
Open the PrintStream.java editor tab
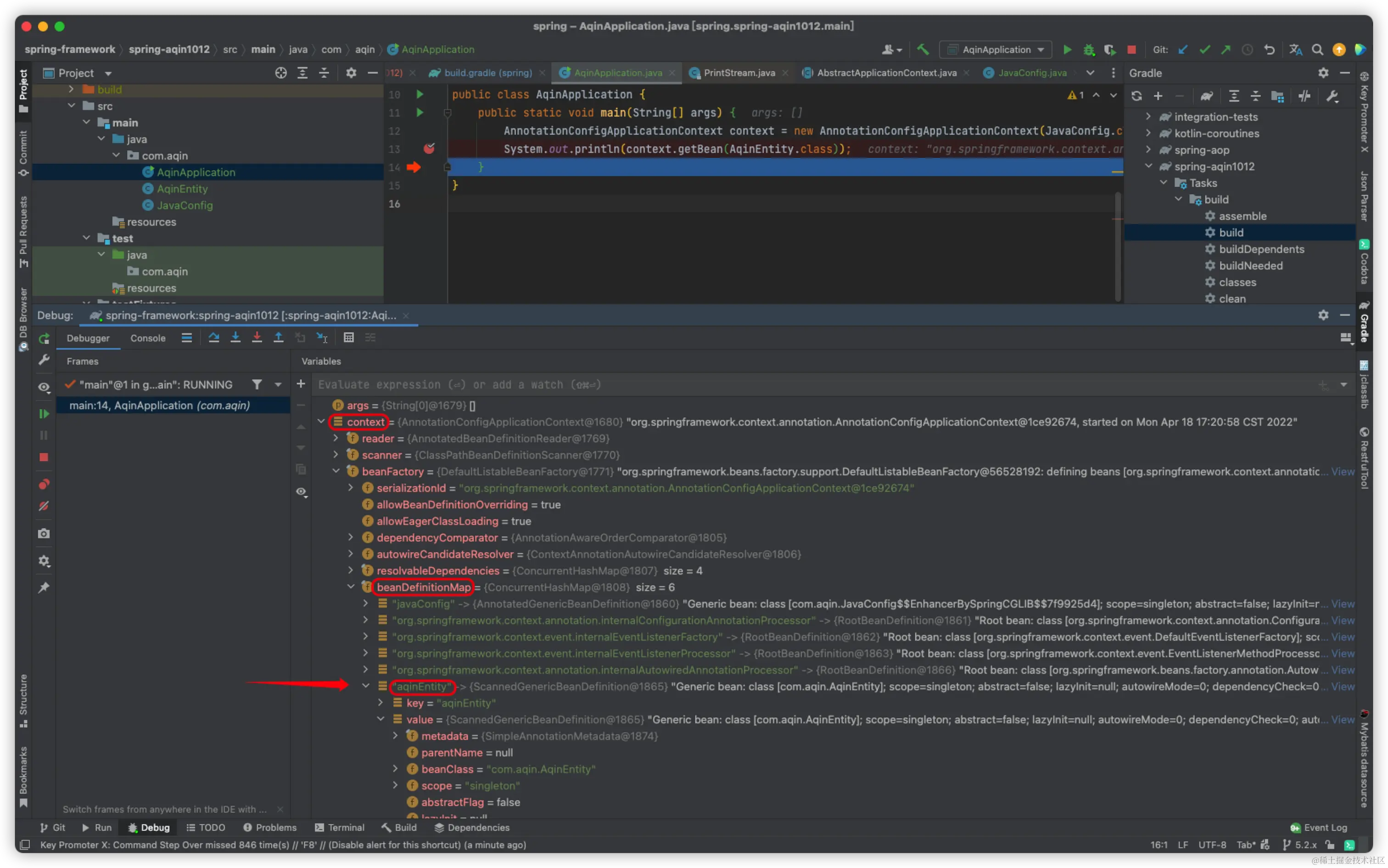tap(739, 73)
